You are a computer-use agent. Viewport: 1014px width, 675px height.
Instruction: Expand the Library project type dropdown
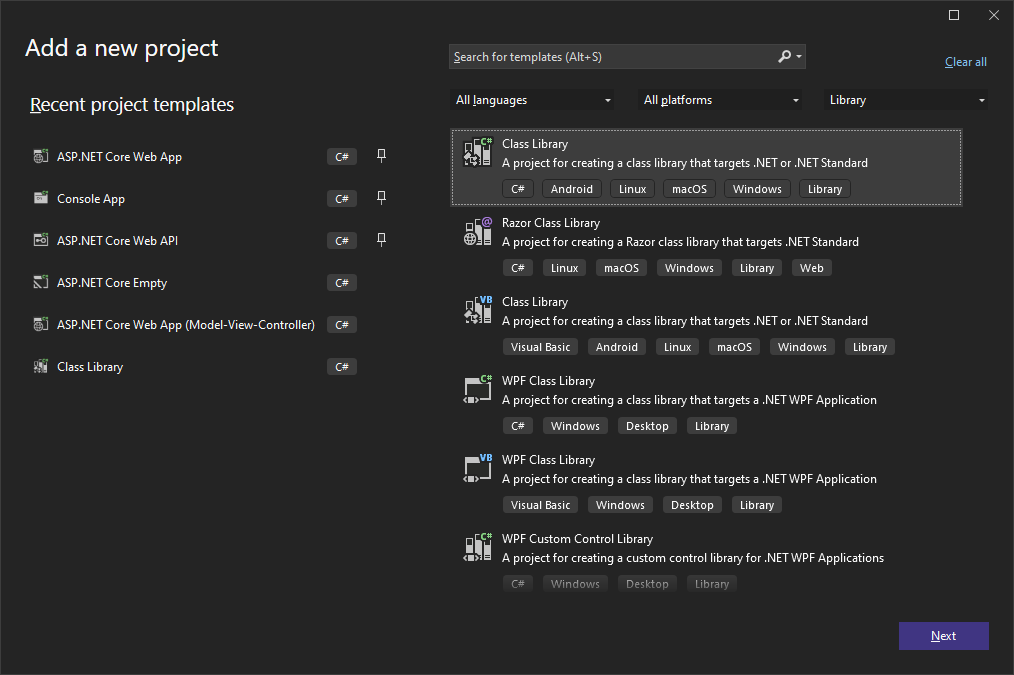tap(906, 100)
